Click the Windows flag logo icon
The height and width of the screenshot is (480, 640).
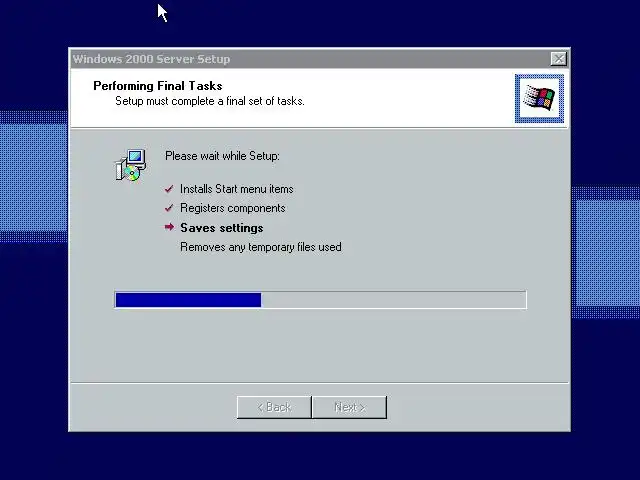click(539, 98)
